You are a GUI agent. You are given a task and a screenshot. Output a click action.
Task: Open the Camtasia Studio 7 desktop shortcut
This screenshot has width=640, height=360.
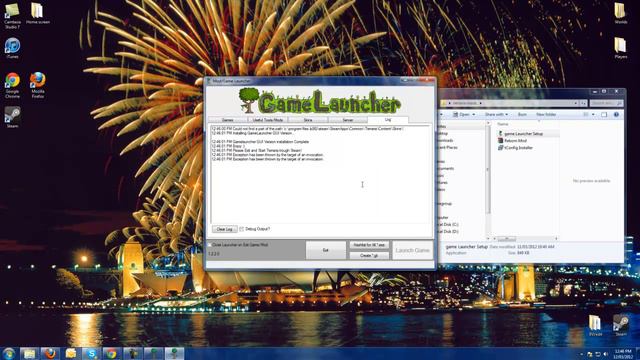[12, 16]
